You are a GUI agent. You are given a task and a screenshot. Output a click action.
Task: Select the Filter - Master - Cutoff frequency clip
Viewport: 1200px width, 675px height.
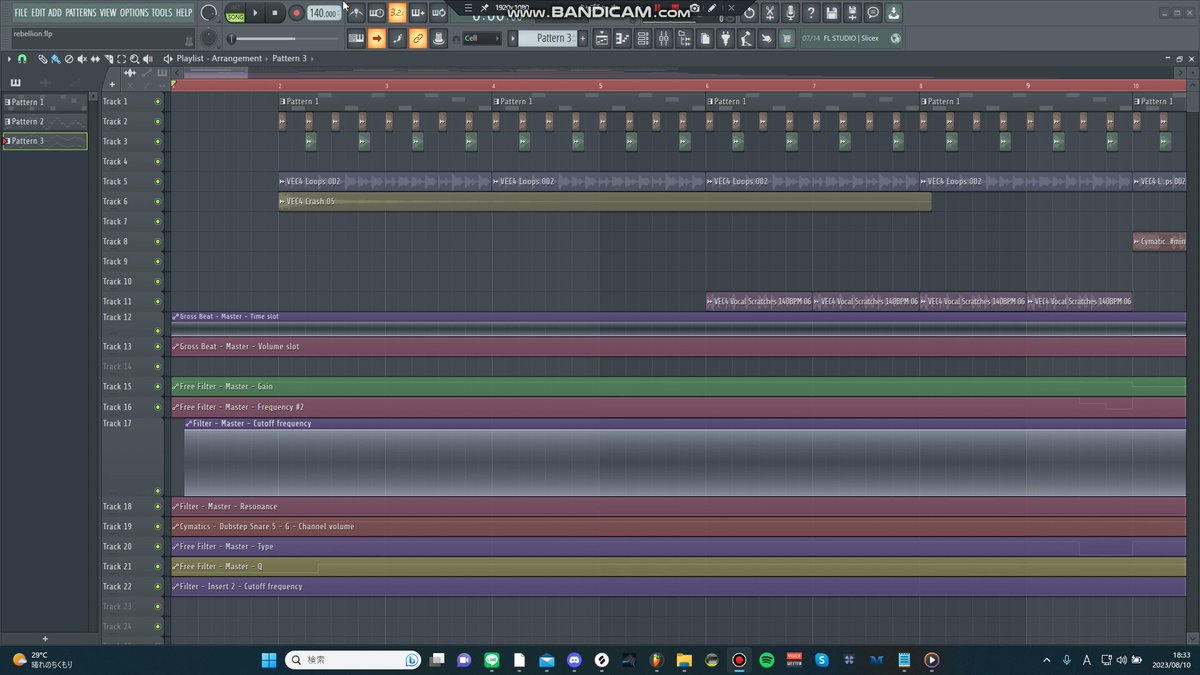tap(685, 457)
